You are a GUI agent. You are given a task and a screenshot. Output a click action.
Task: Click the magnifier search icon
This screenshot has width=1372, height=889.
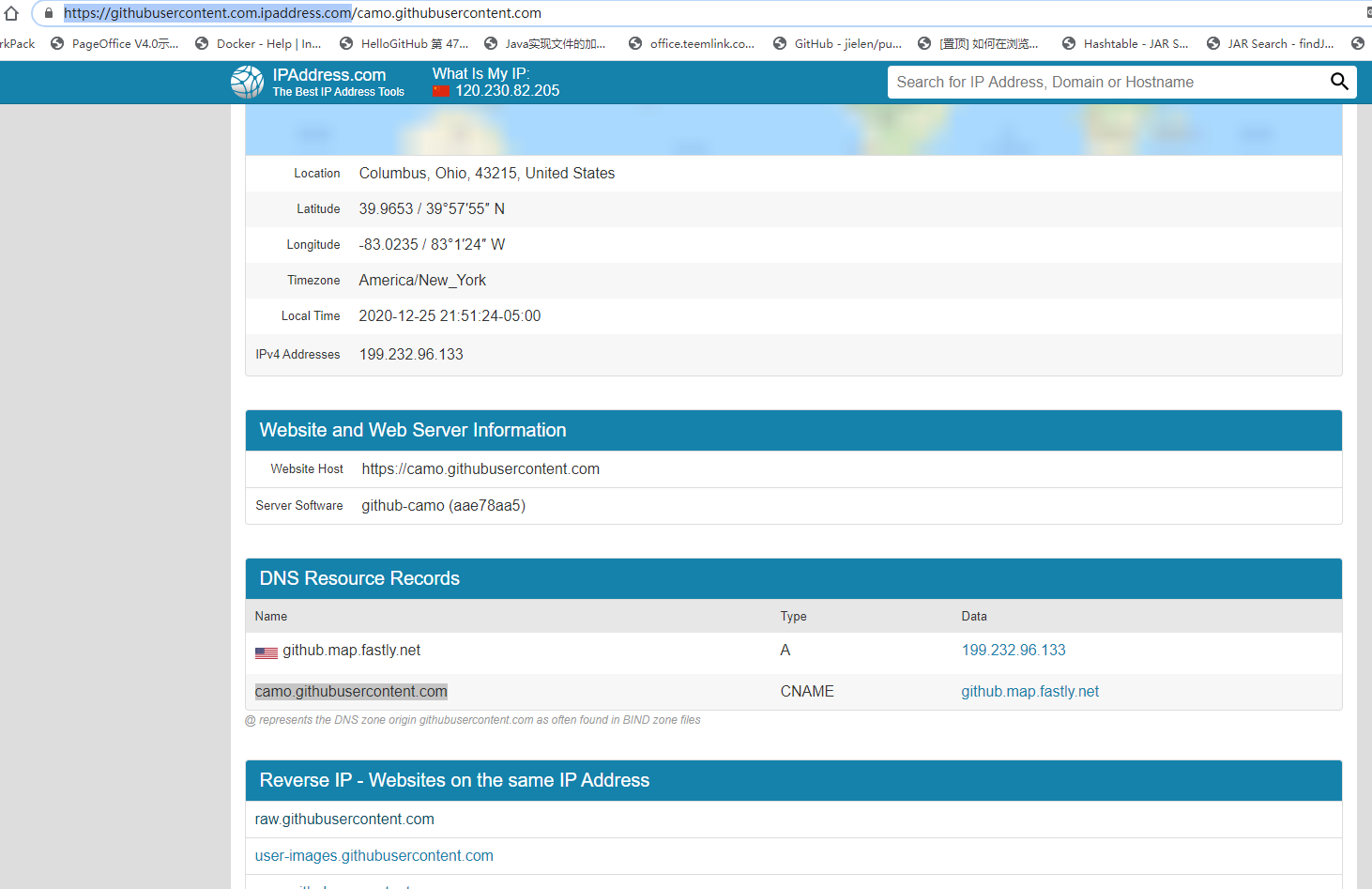tap(1339, 82)
